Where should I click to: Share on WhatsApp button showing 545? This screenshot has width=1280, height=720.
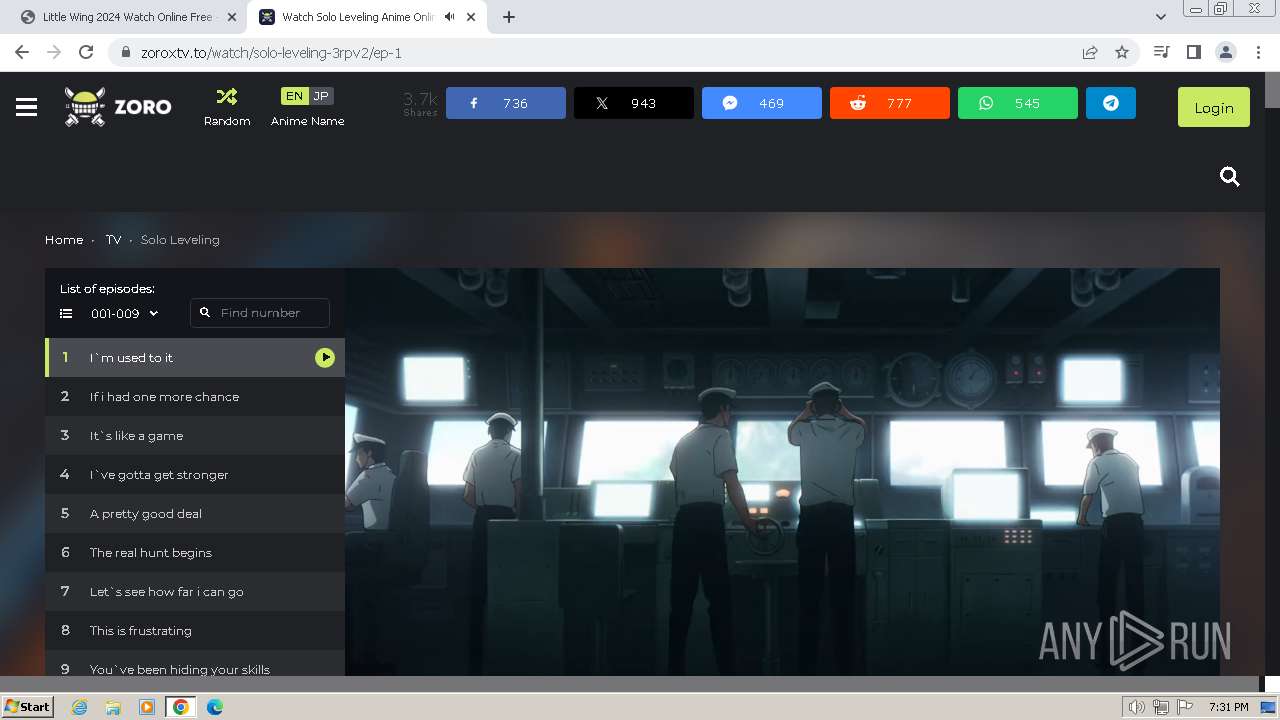tap(1018, 103)
